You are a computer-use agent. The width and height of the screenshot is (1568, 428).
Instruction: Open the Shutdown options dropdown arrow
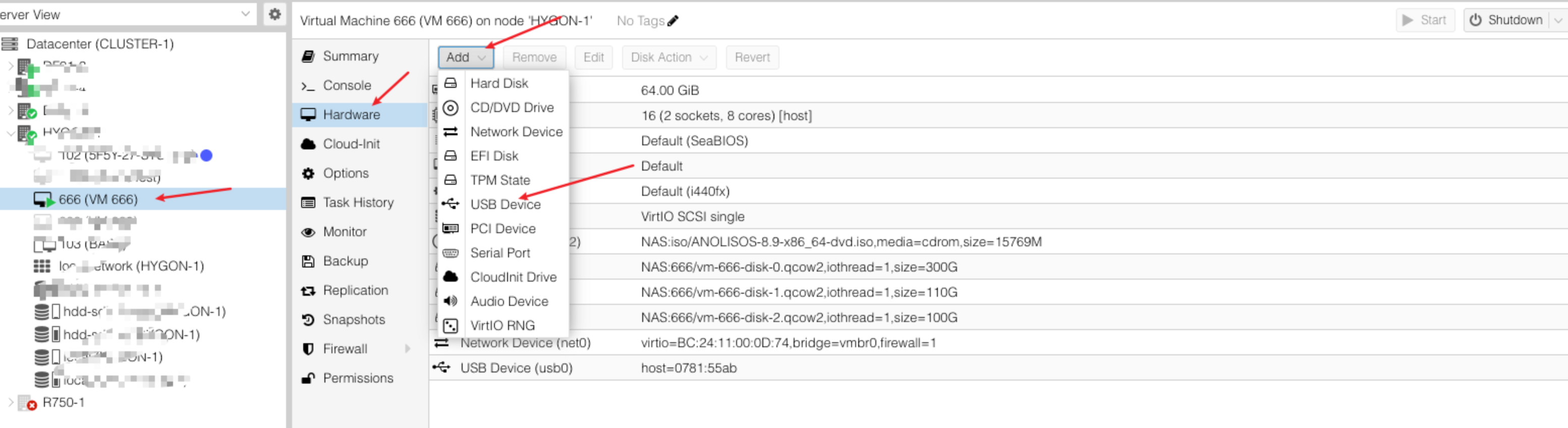(x=1558, y=20)
